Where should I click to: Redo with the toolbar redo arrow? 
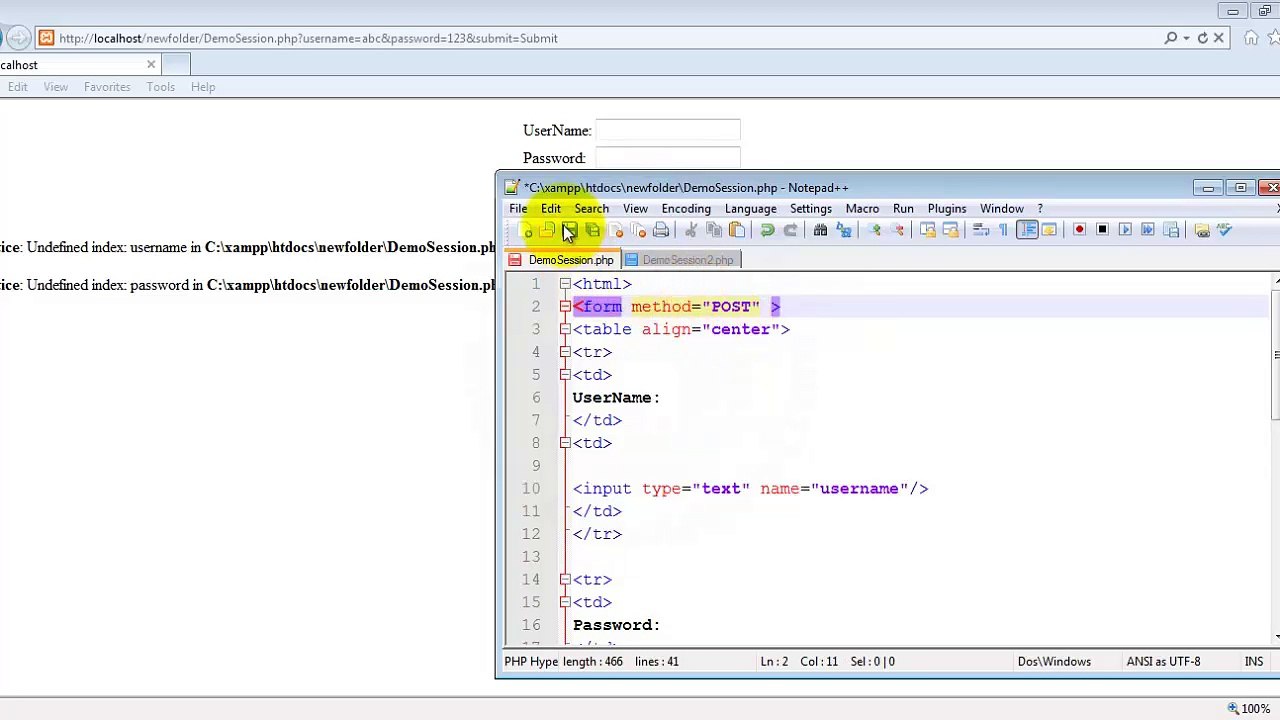(790, 230)
